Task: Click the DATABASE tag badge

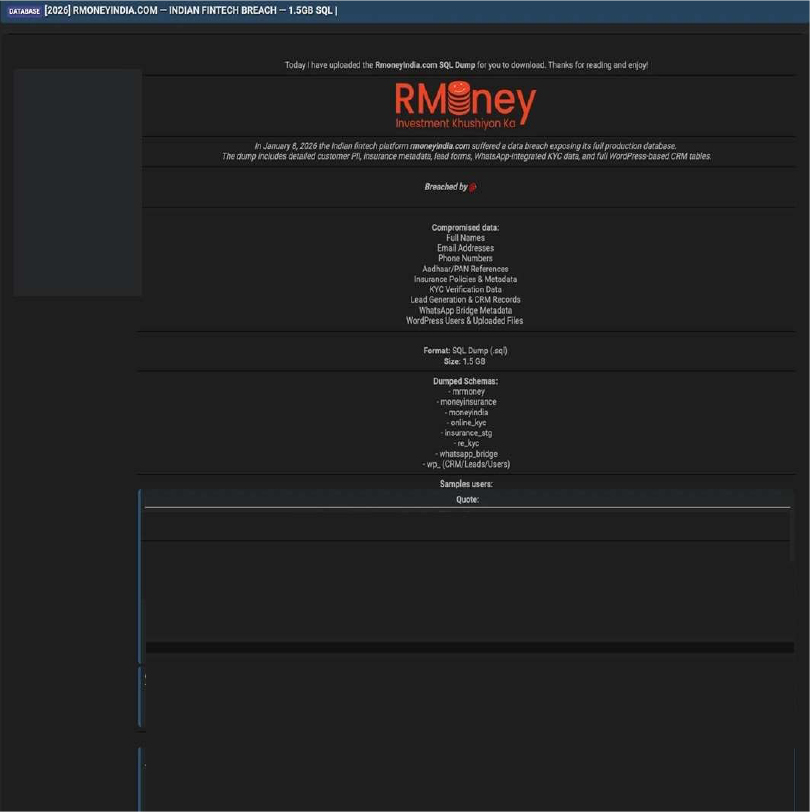Action: click(24, 10)
